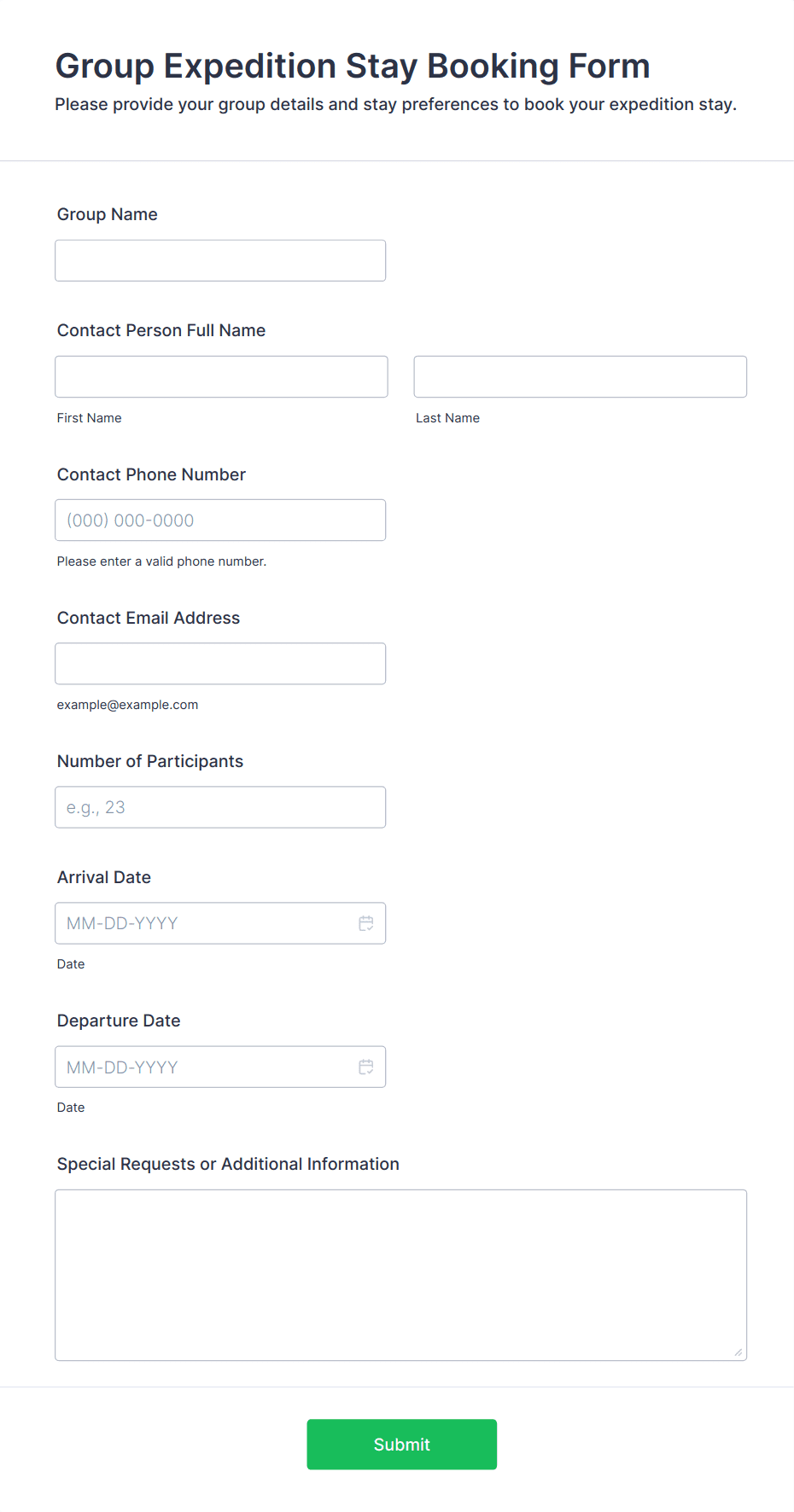The image size is (794, 1512).
Task: Click the textarea resize handle corner
Action: click(738, 1352)
